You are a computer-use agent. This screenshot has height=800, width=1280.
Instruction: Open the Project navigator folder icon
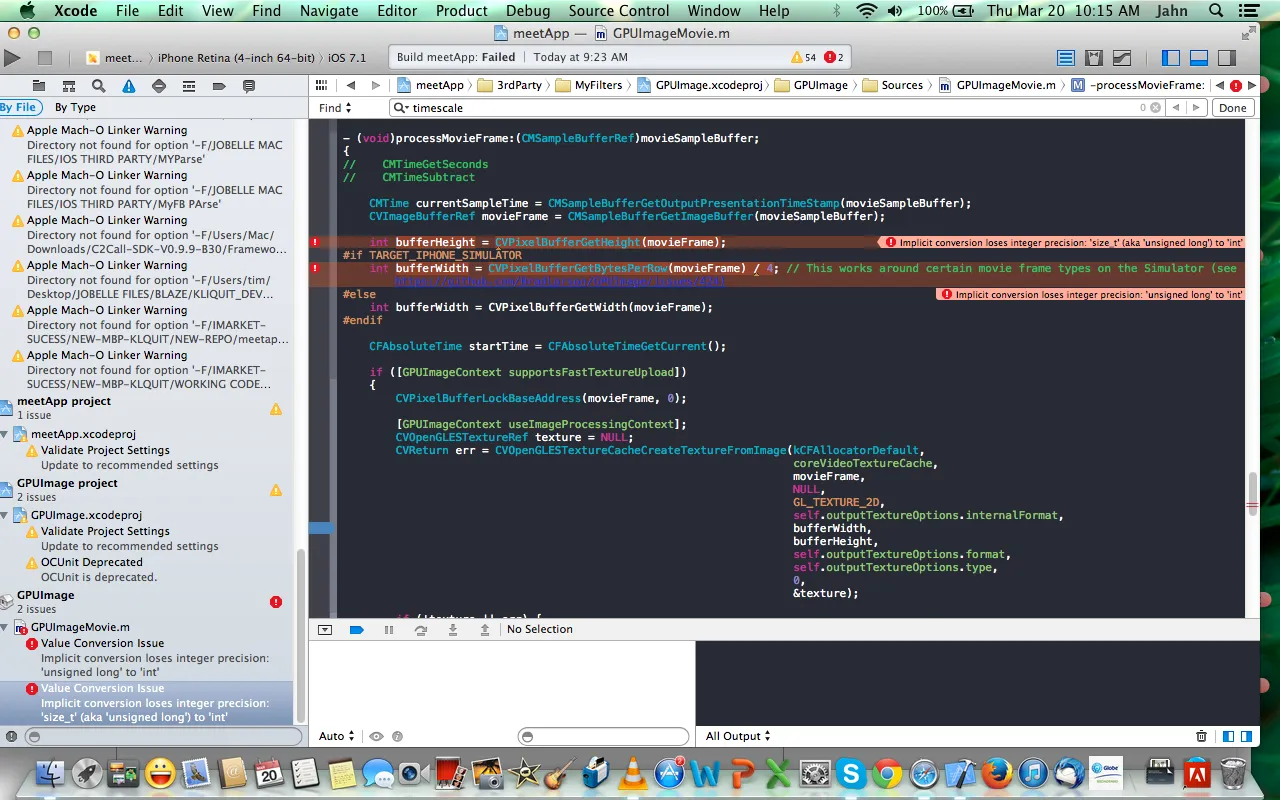(x=38, y=86)
